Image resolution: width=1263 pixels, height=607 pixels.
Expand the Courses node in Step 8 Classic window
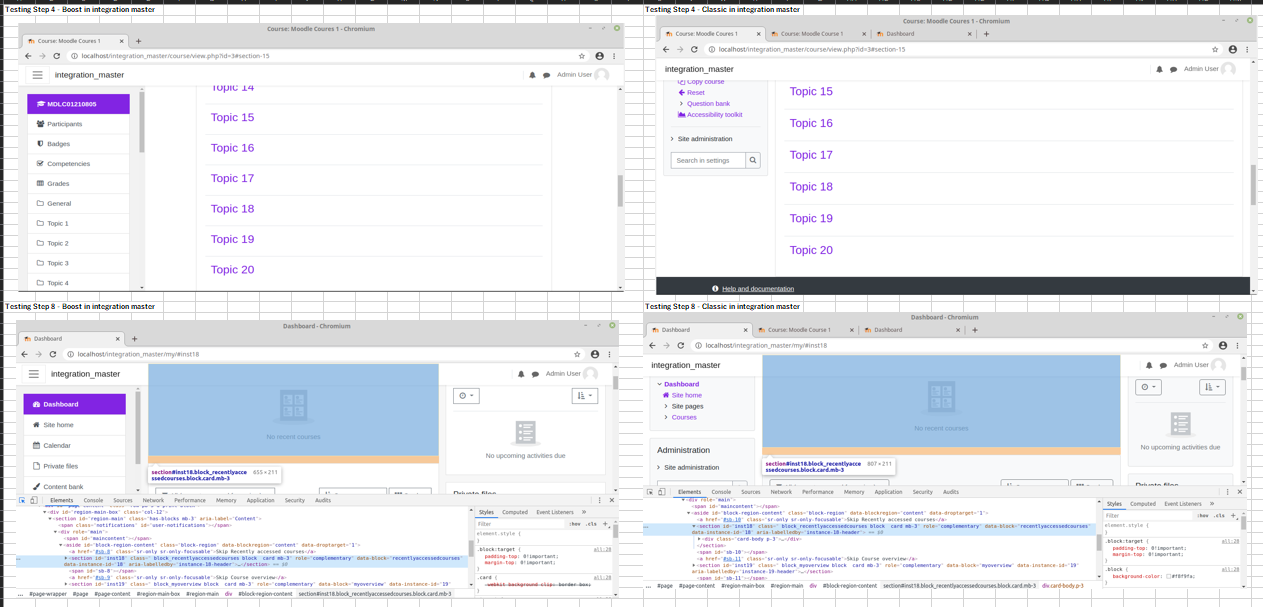667,417
